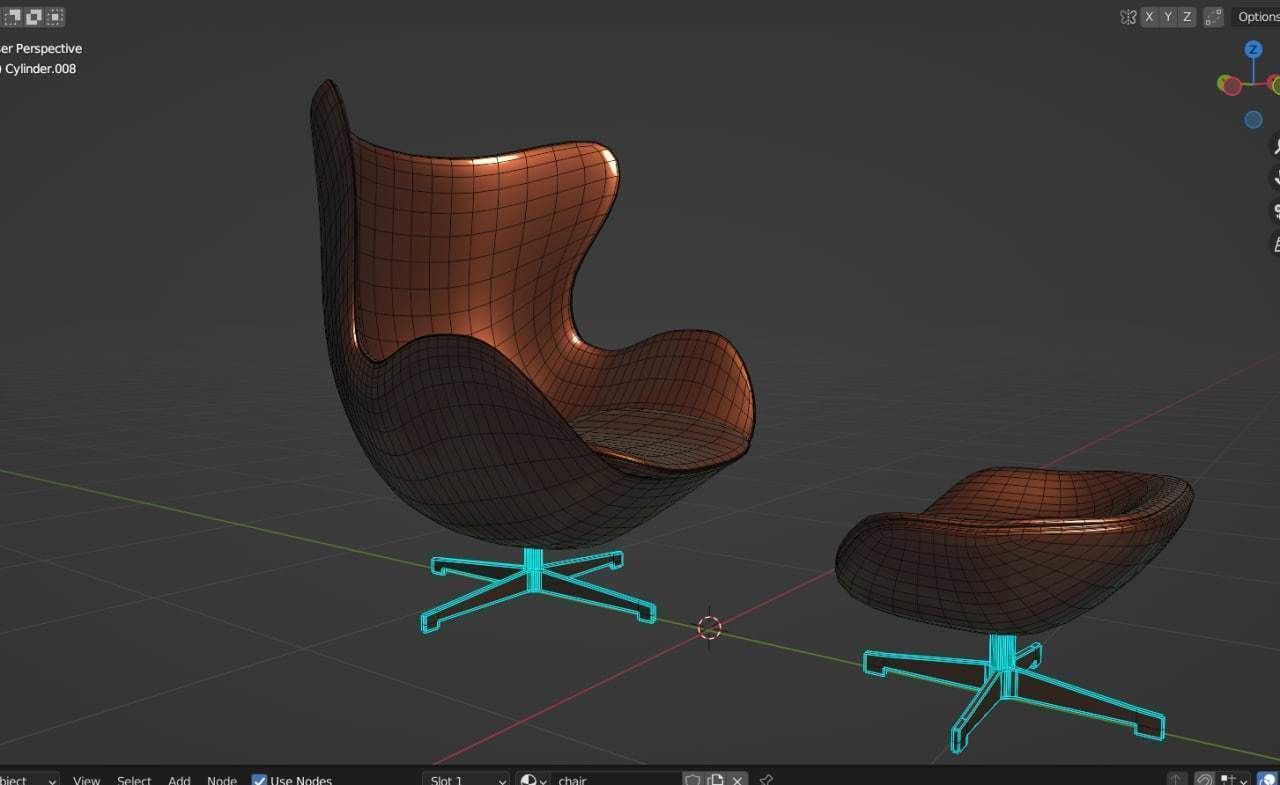Click the chair material name field
The image size is (1280, 785).
click(615, 779)
